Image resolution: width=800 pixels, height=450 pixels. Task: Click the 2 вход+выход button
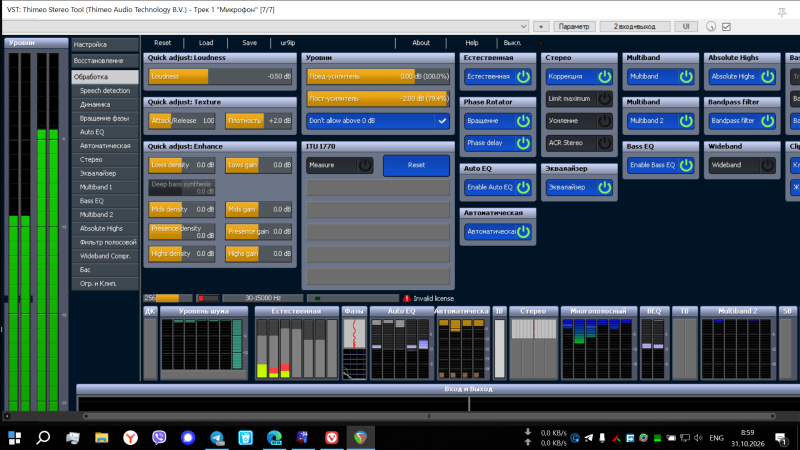[x=635, y=27]
